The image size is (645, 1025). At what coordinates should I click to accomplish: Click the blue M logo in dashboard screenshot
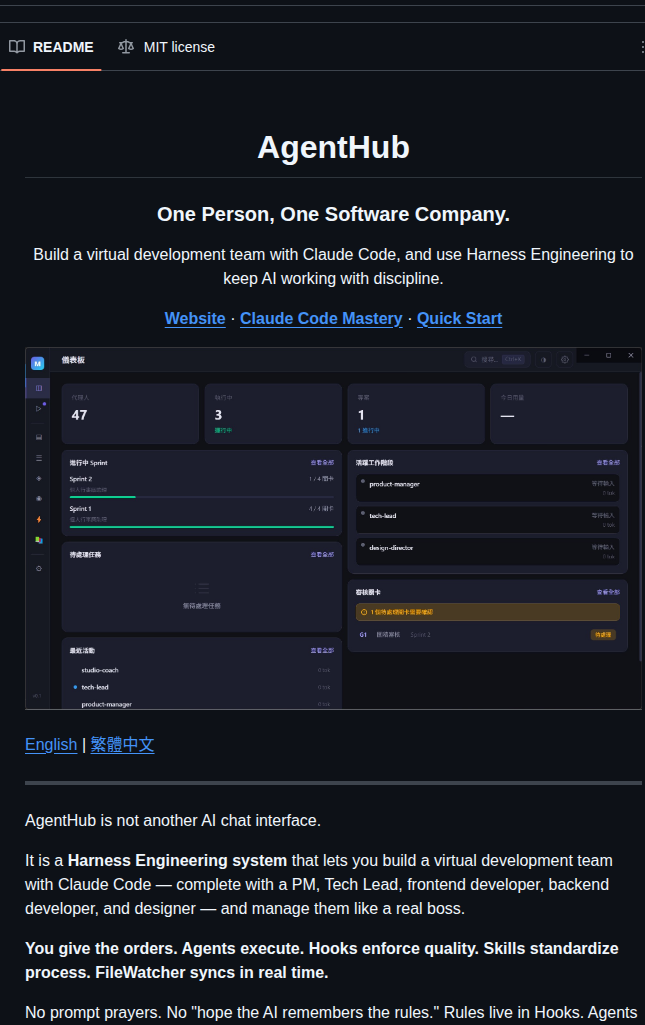point(37,363)
